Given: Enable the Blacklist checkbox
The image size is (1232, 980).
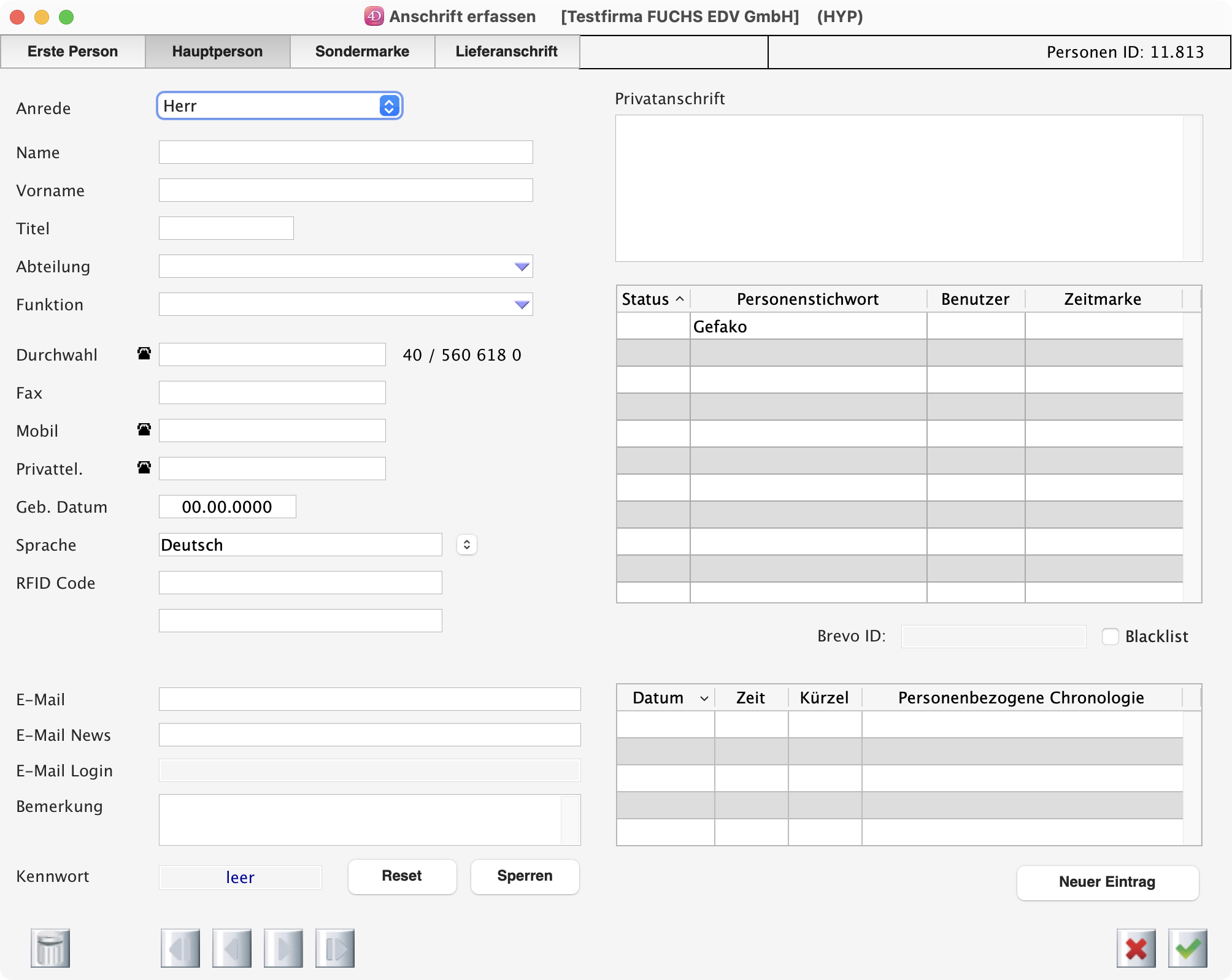Looking at the screenshot, I should [x=1110, y=637].
